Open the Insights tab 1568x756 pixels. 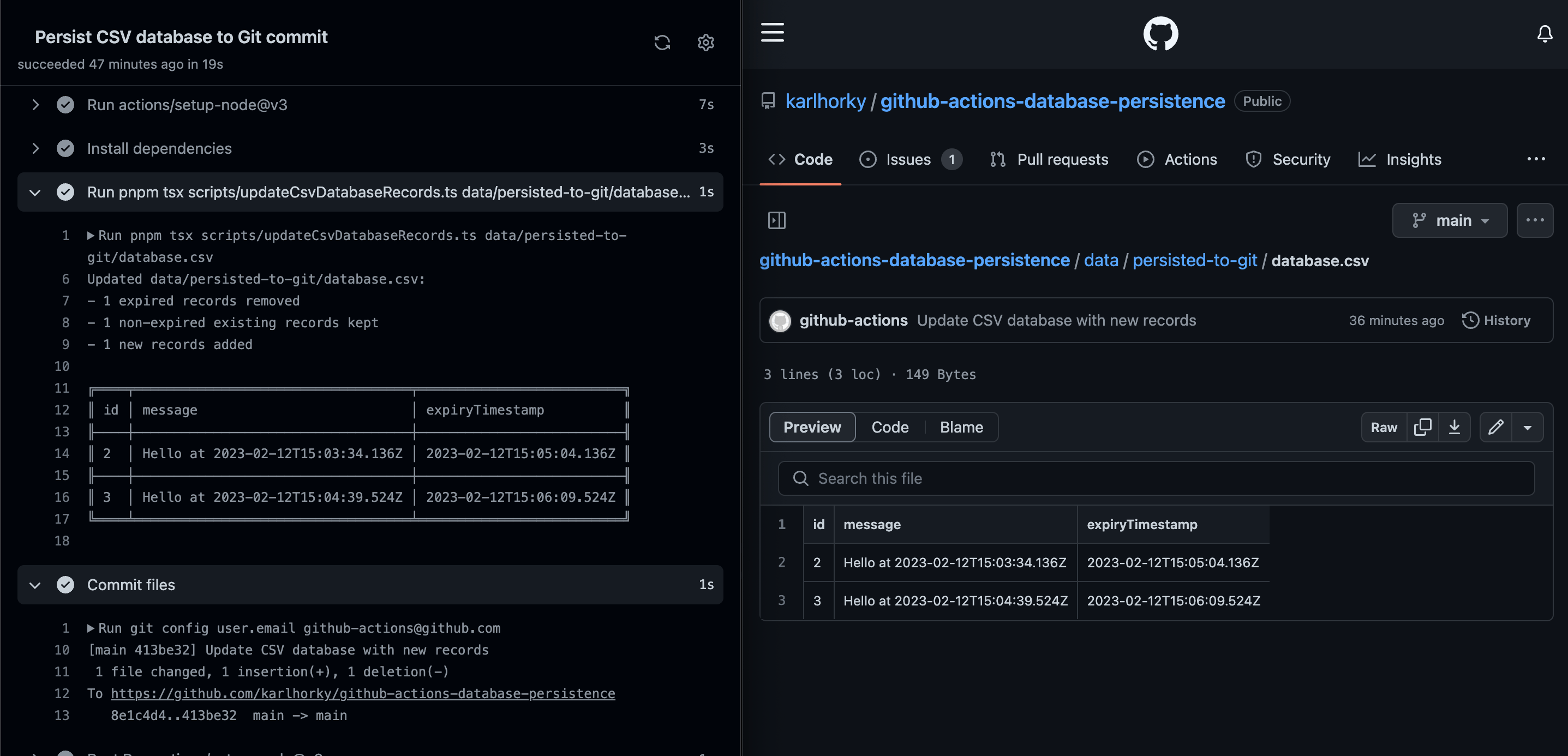click(x=1399, y=159)
